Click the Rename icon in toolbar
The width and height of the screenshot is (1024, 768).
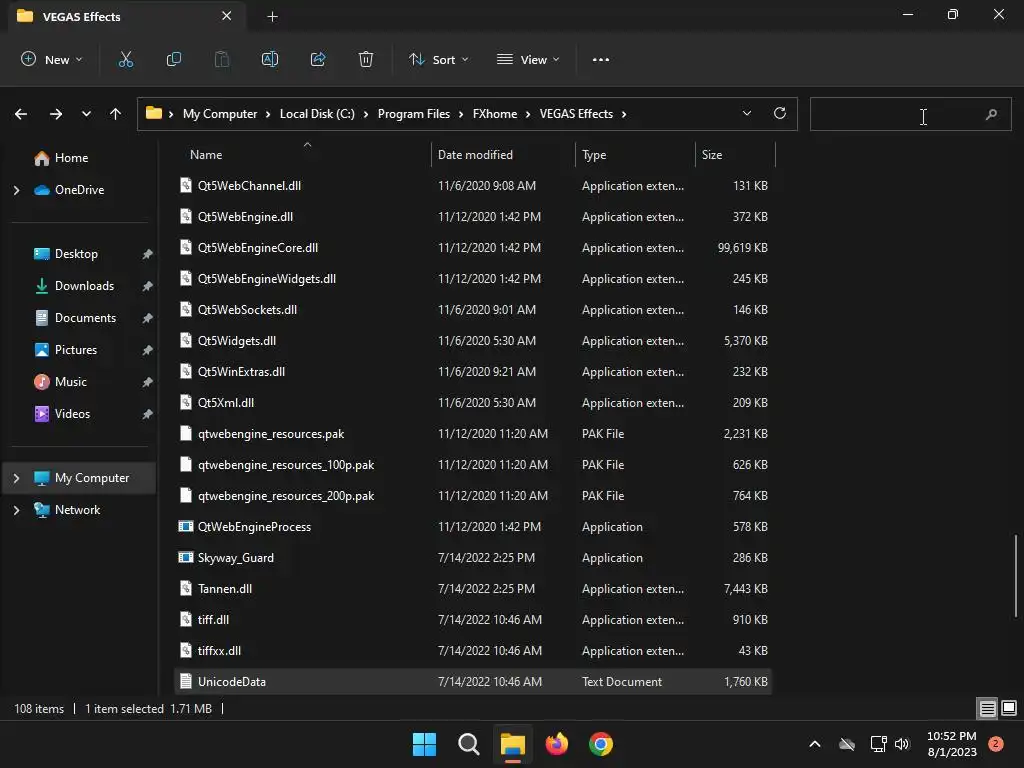pos(270,59)
